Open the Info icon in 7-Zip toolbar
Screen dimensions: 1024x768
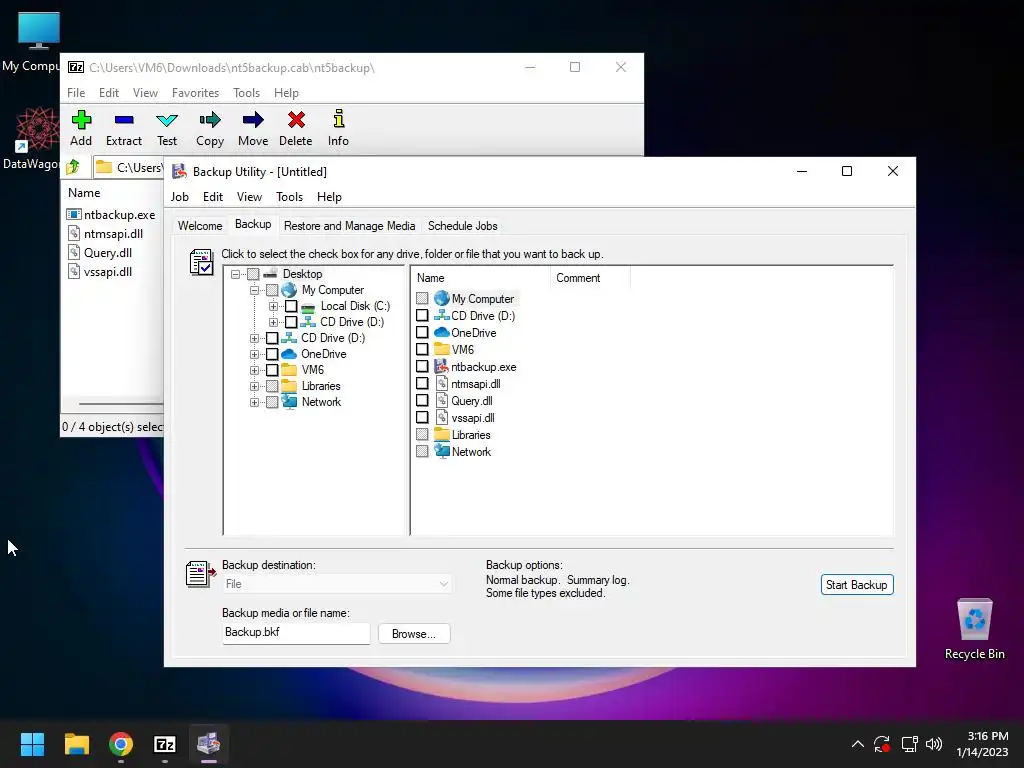338,120
